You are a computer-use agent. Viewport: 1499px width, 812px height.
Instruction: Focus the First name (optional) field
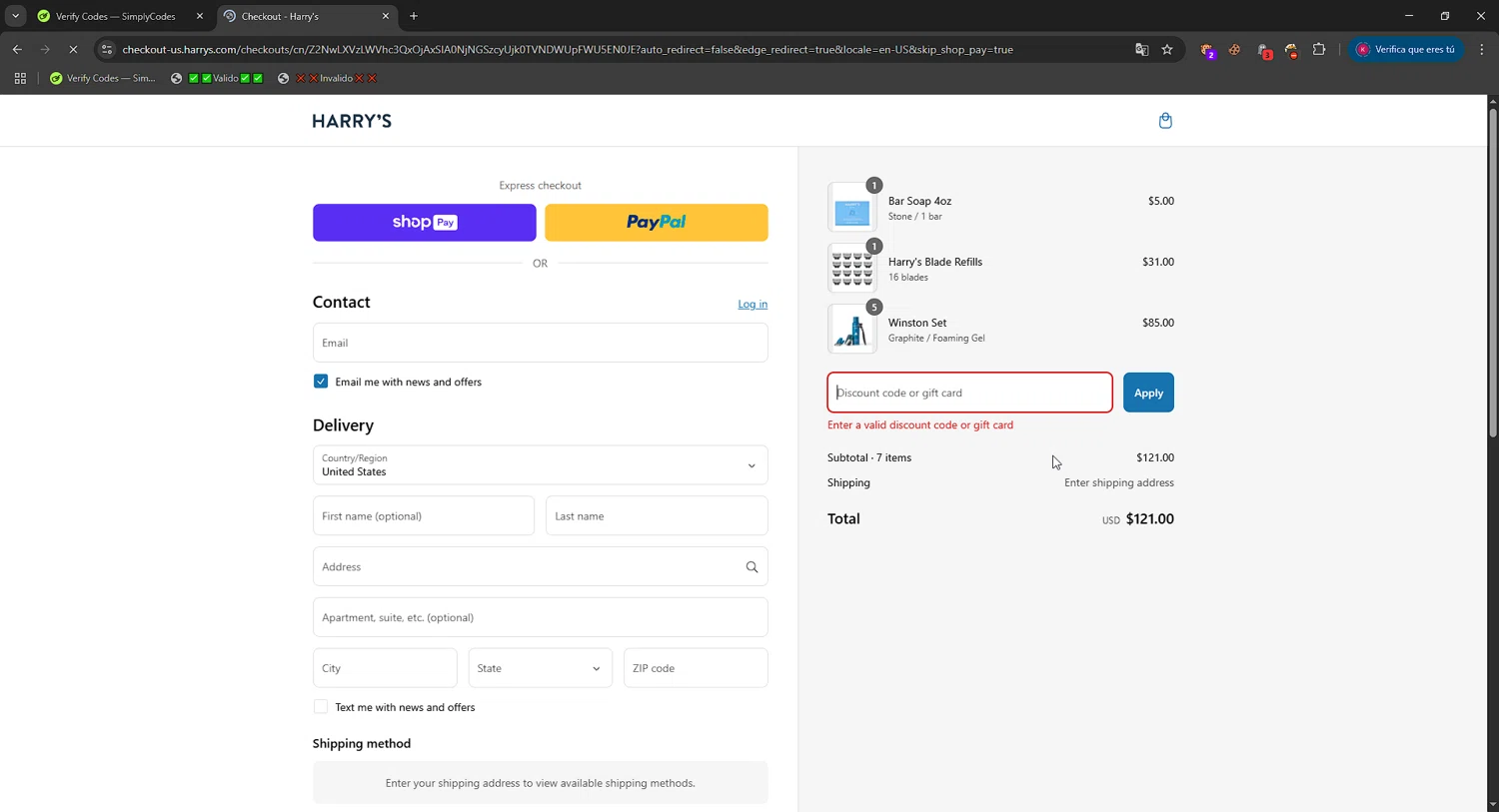pos(424,516)
